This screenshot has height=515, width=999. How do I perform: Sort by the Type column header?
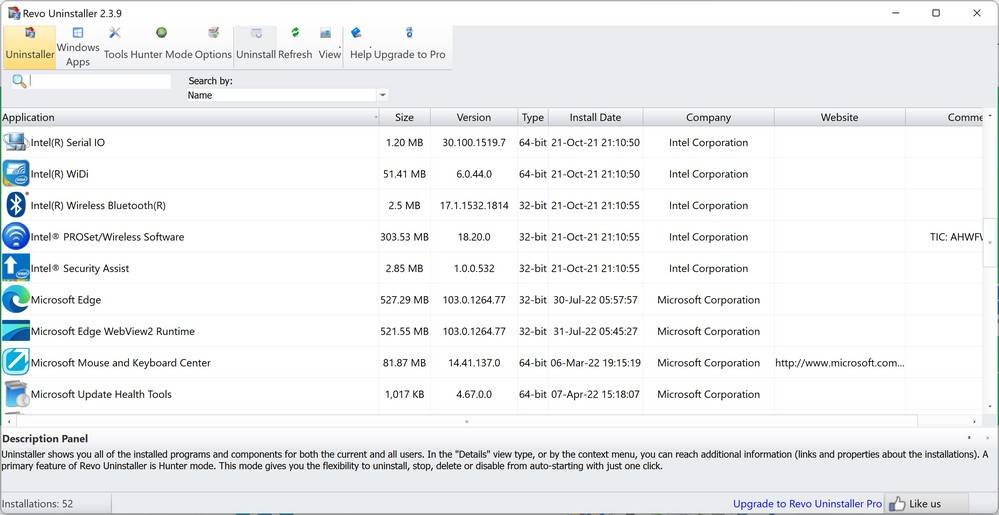533,117
